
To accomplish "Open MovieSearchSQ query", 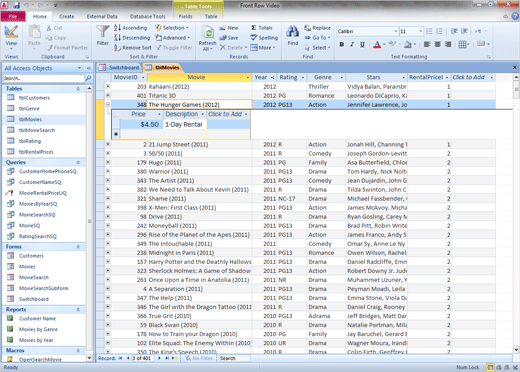I will click(37, 215).
